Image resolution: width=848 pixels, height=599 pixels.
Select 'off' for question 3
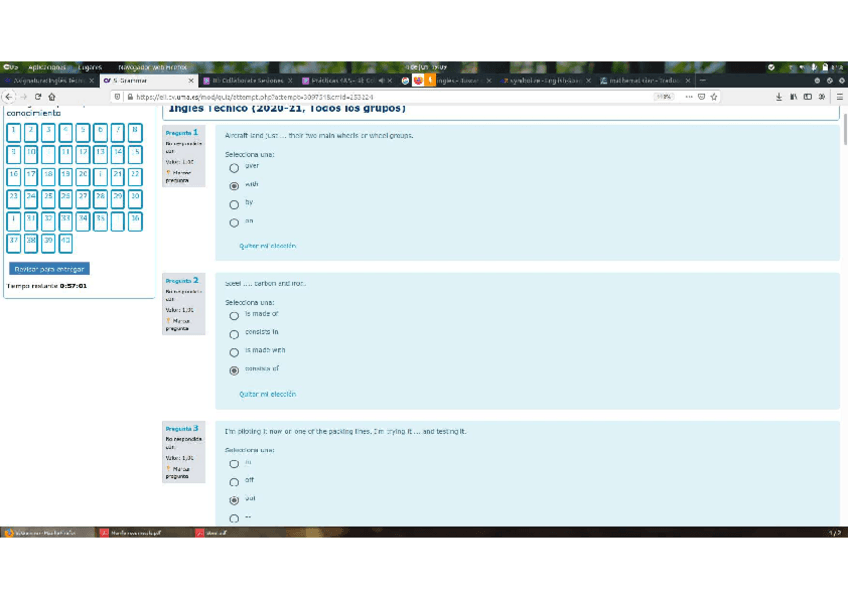click(x=234, y=482)
